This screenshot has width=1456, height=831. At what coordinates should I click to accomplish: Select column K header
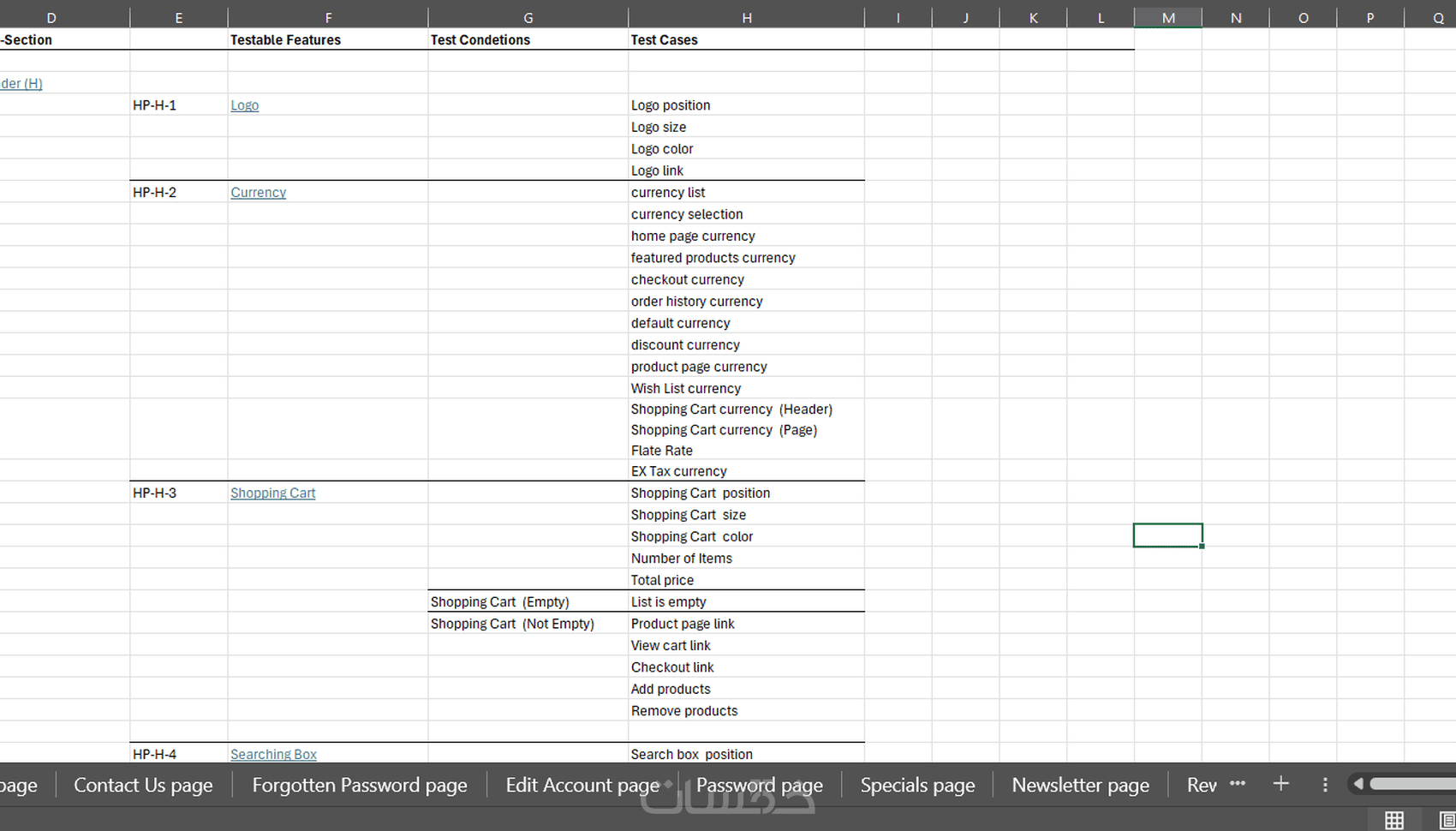[x=1034, y=18]
